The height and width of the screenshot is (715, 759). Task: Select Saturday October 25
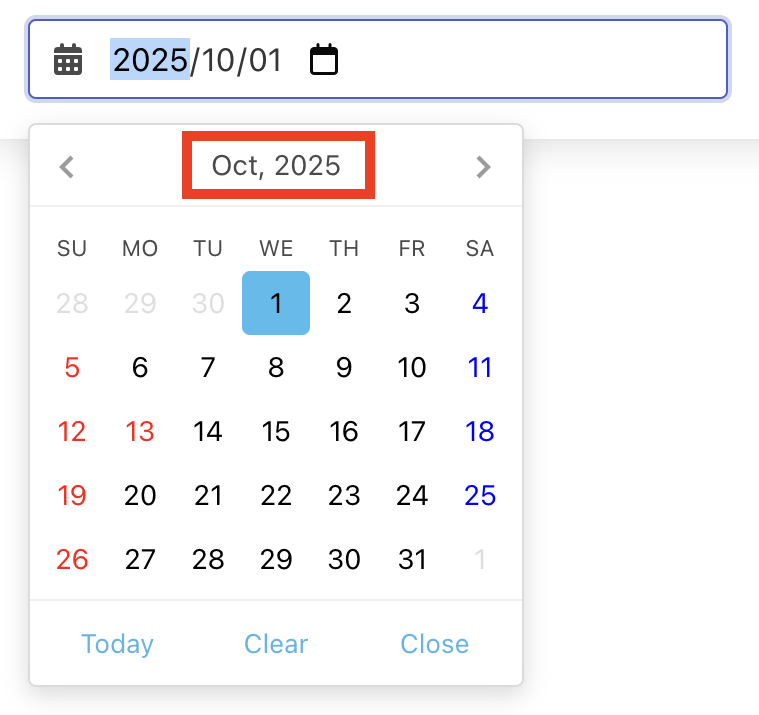480,495
